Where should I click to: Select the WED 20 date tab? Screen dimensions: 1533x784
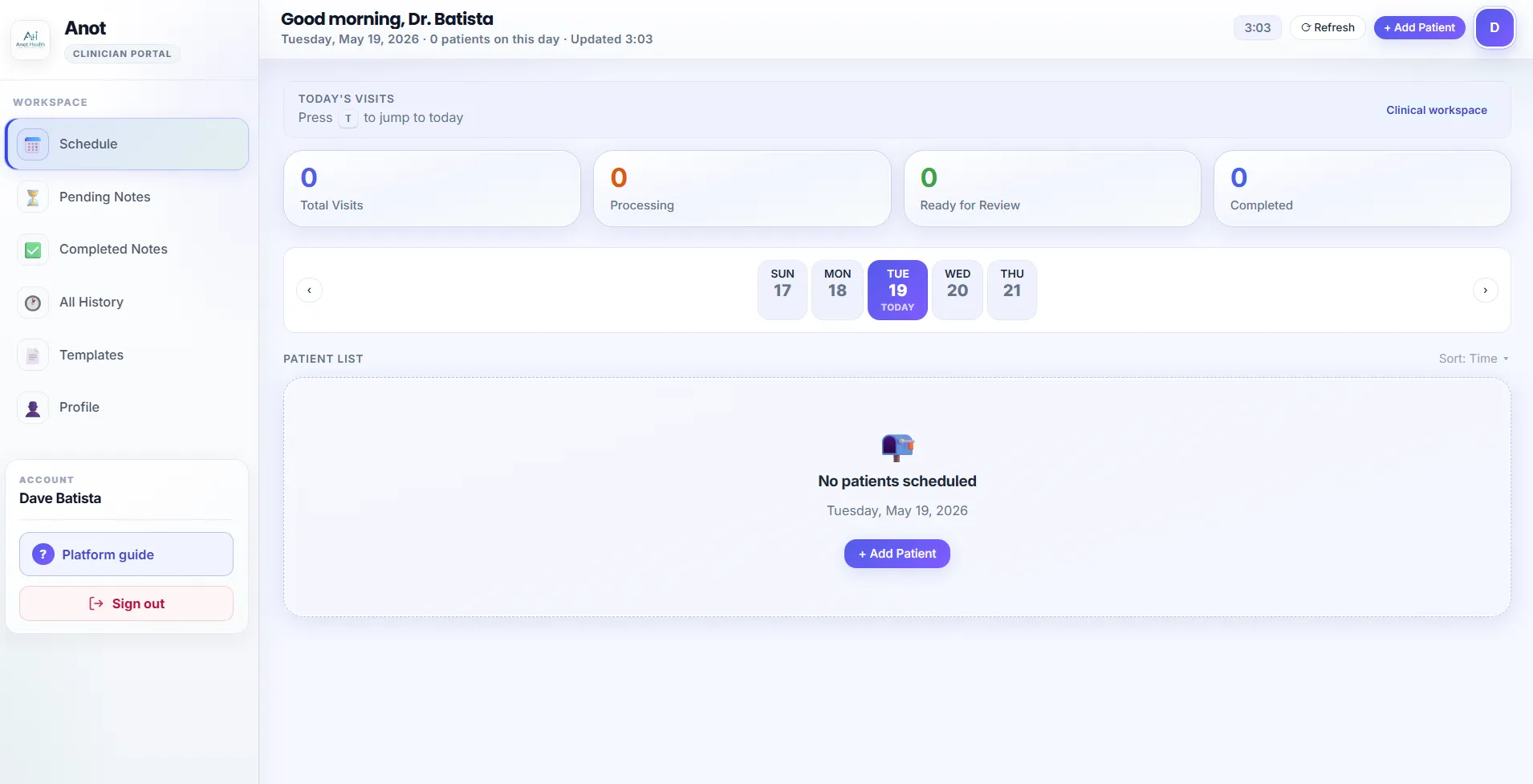pos(958,290)
